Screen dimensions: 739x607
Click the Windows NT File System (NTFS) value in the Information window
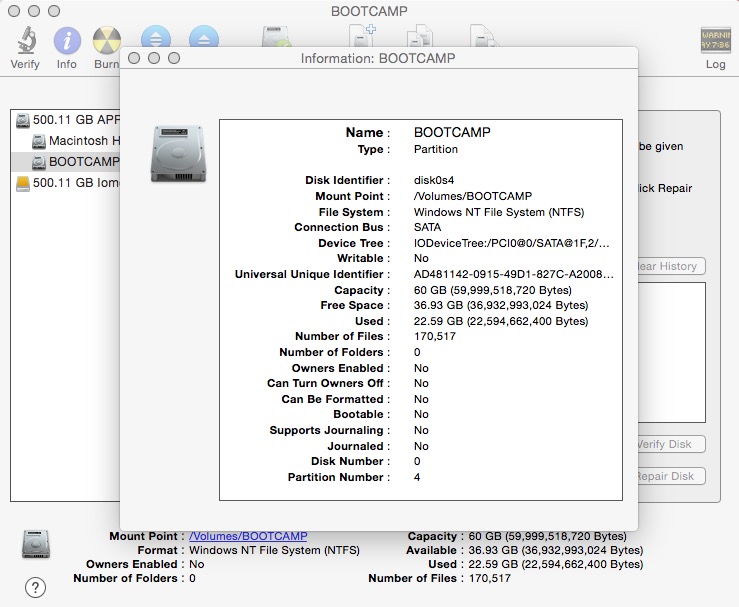499,212
